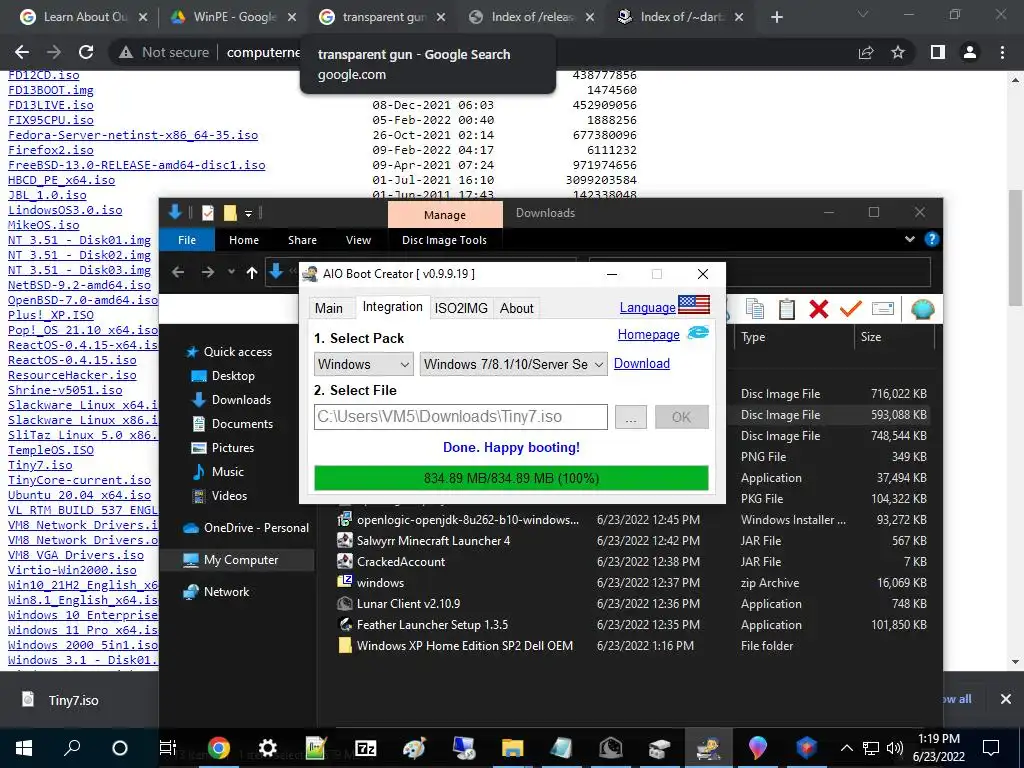Click the red X delete icon
This screenshot has width=1024, height=768.
(x=818, y=308)
